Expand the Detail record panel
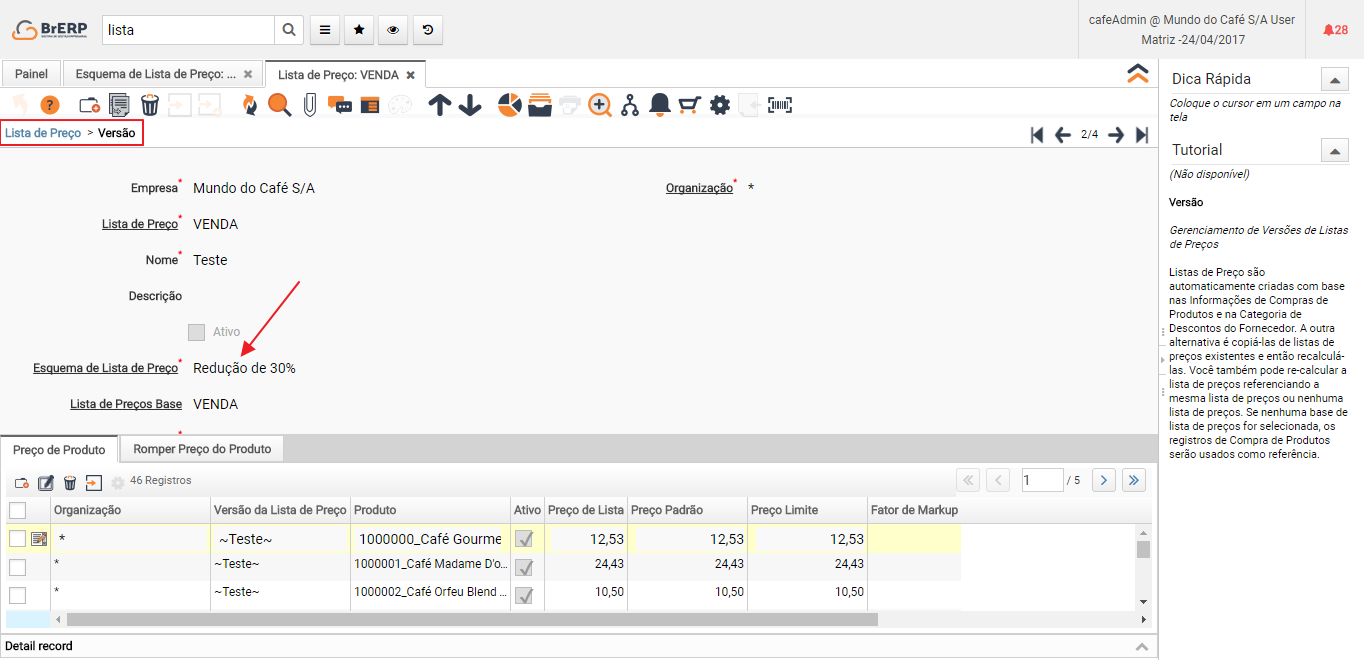Image resolution: width=1364 pixels, height=660 pixels. 1141,647
